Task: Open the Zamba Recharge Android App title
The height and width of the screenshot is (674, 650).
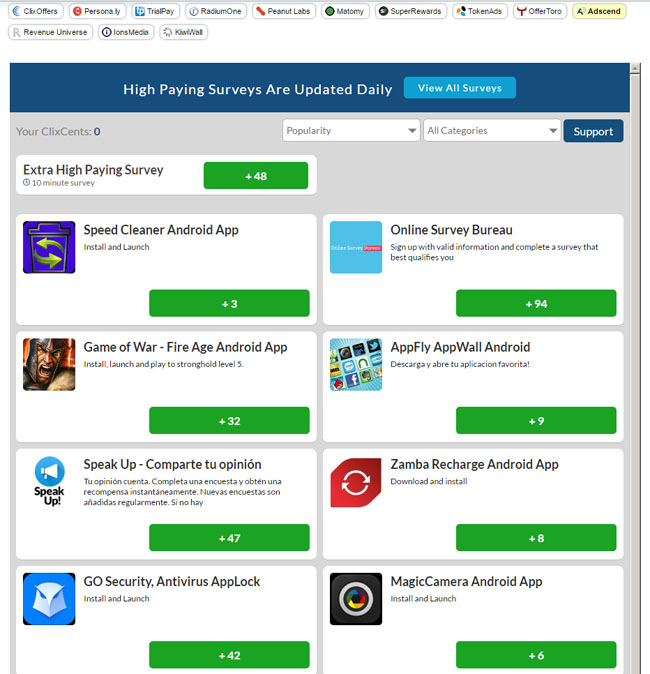Action: 474,464
